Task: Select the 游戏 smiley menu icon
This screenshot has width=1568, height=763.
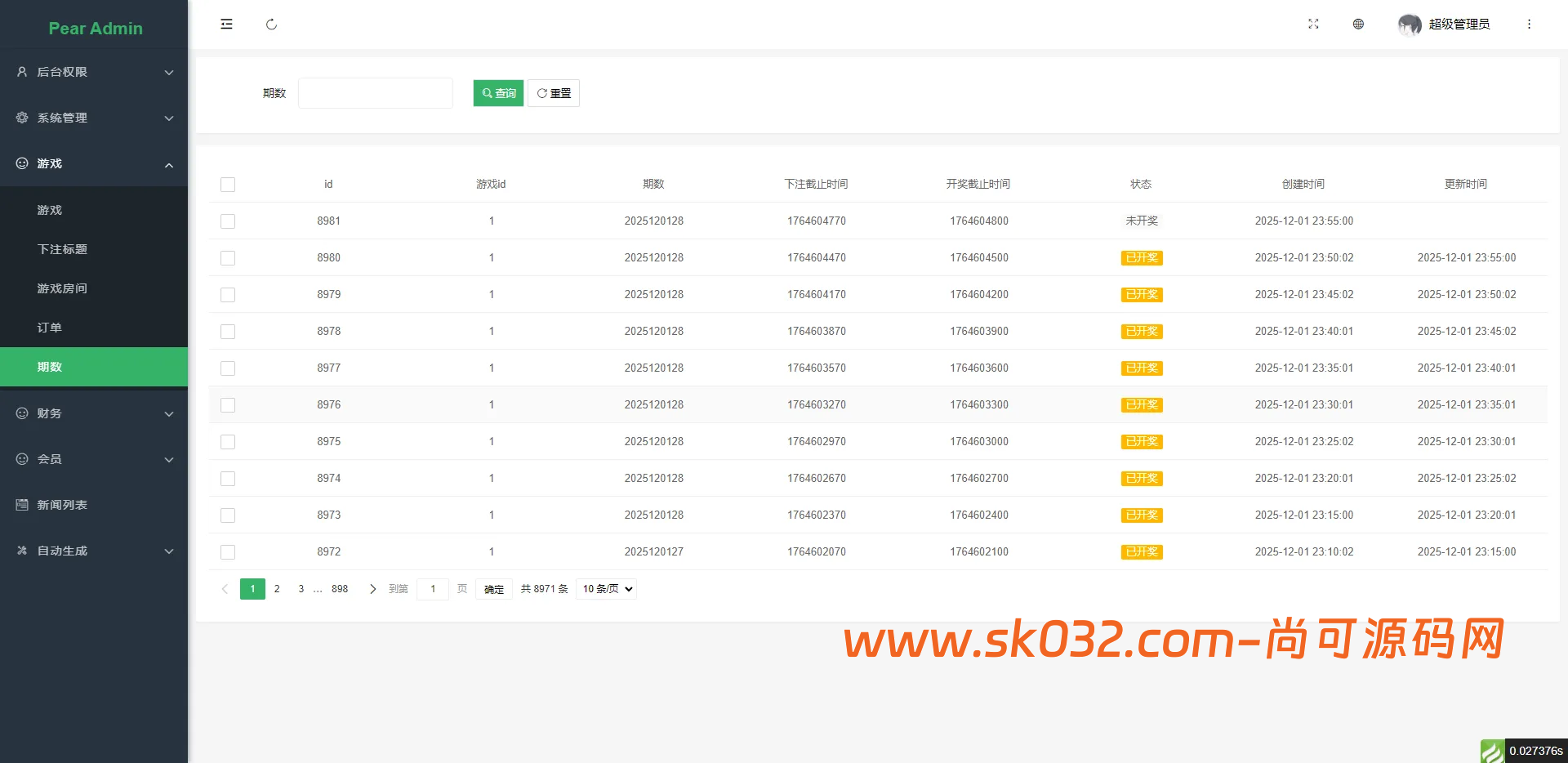Action: 21,163
